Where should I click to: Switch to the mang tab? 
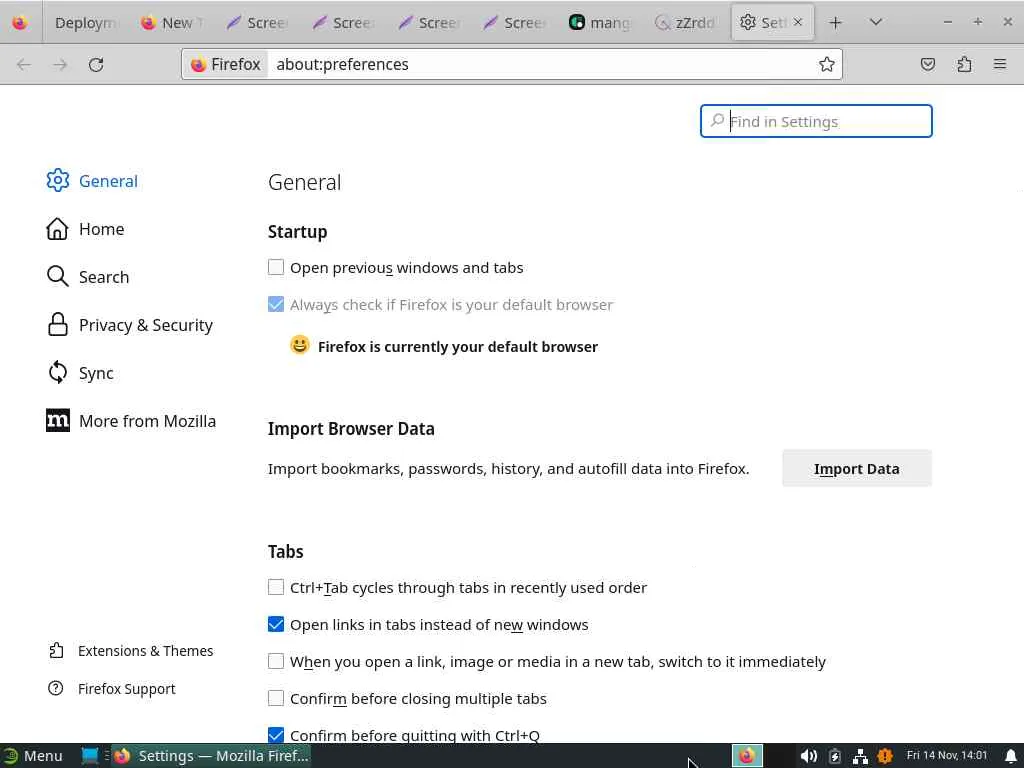tap(600, 23)
